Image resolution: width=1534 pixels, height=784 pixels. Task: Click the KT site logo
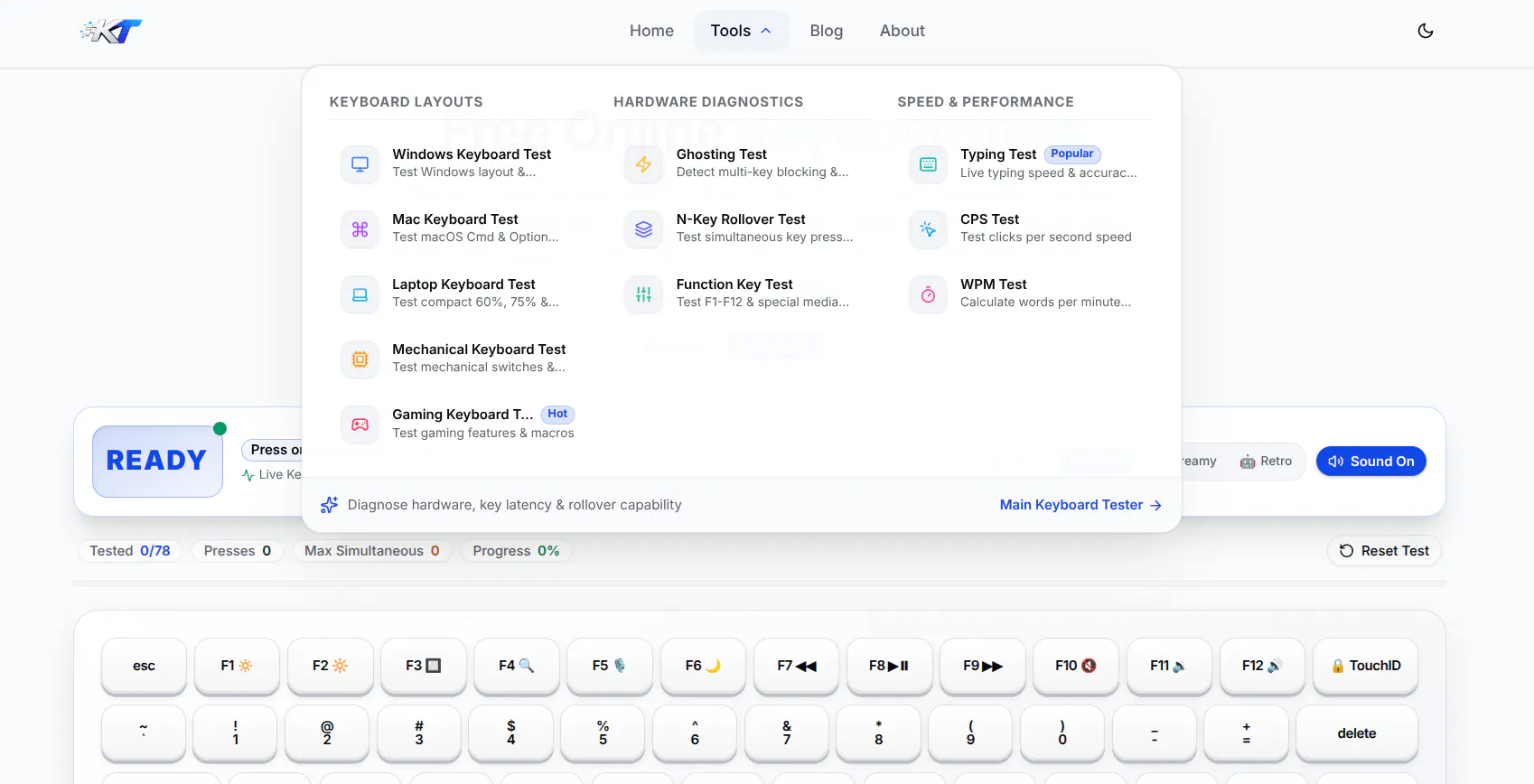coord(111,31)
